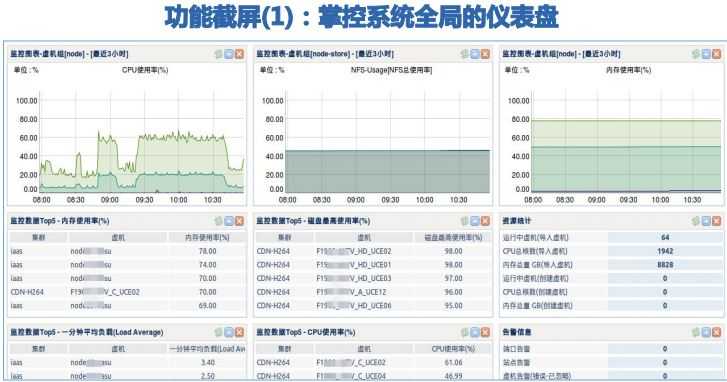
Task: Sort by 集群 column in memory Top5 table
Action: click(x=38, y=237)
